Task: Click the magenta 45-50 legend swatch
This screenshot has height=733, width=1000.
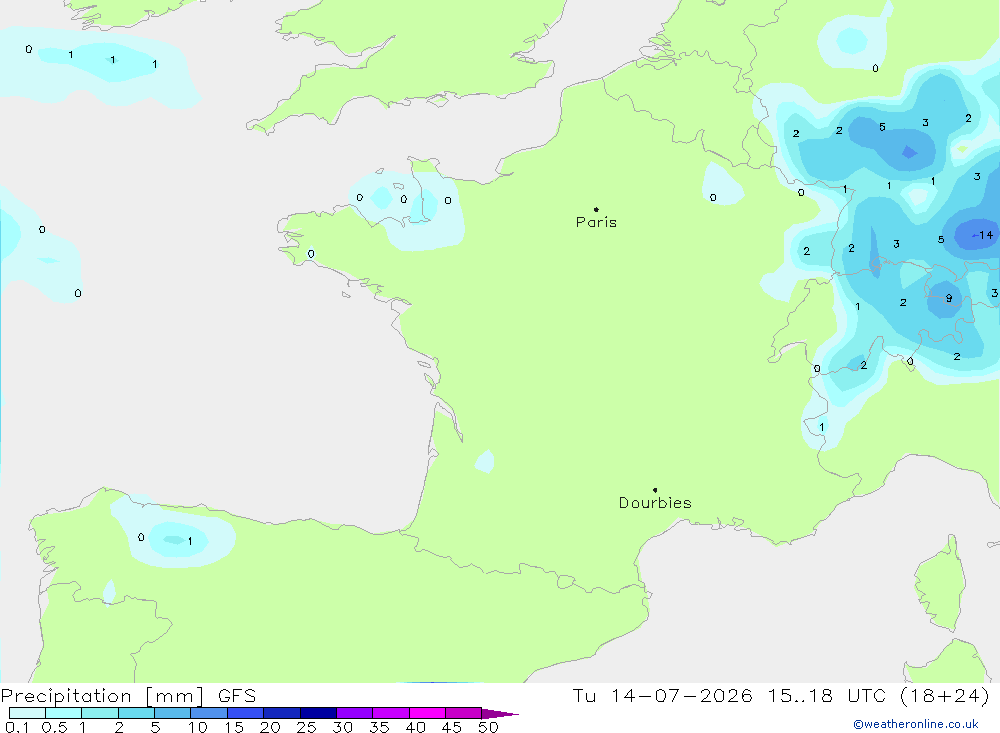Action: point(463,713)
